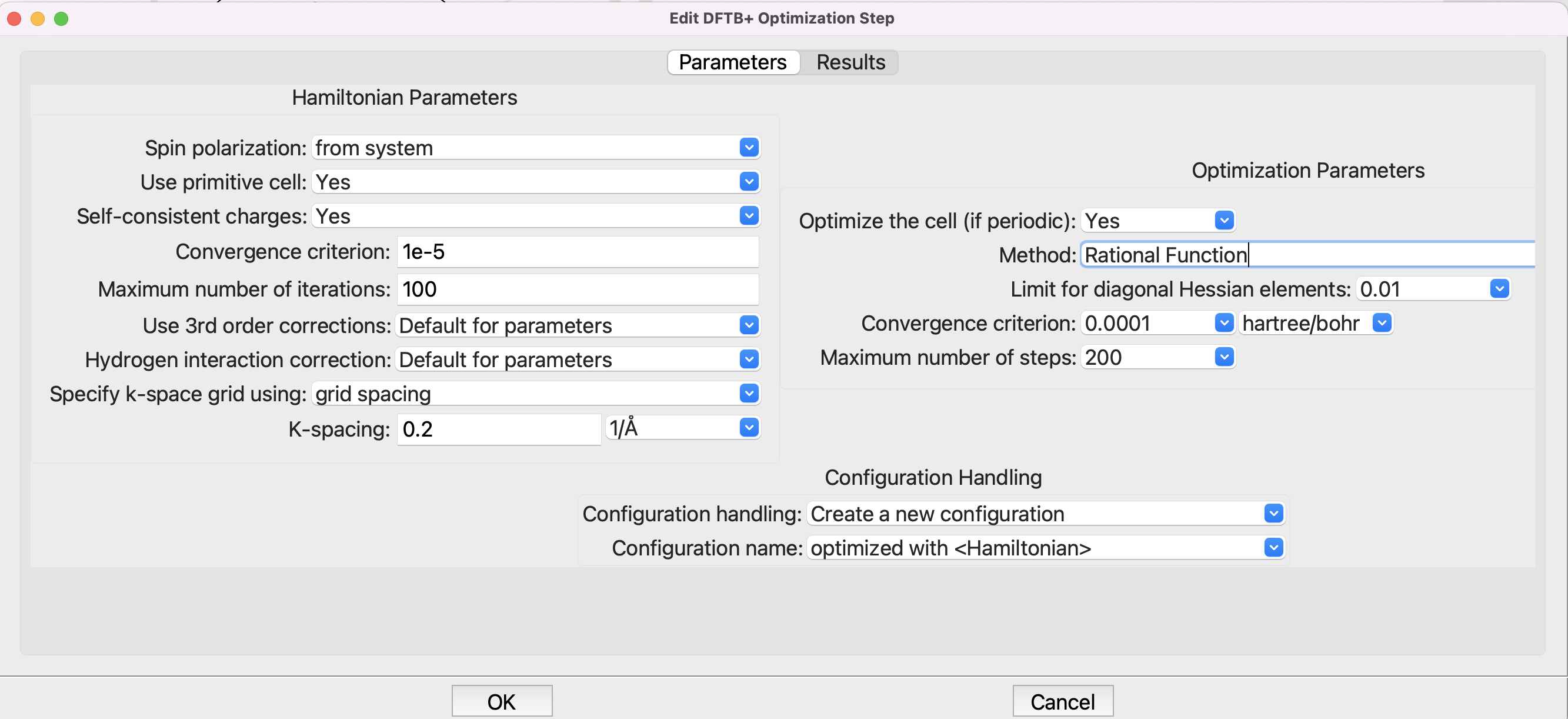Click the Hamiltonian Parameters heading
This screenshot has width=1568, height=719.
(x=404, y=98)
